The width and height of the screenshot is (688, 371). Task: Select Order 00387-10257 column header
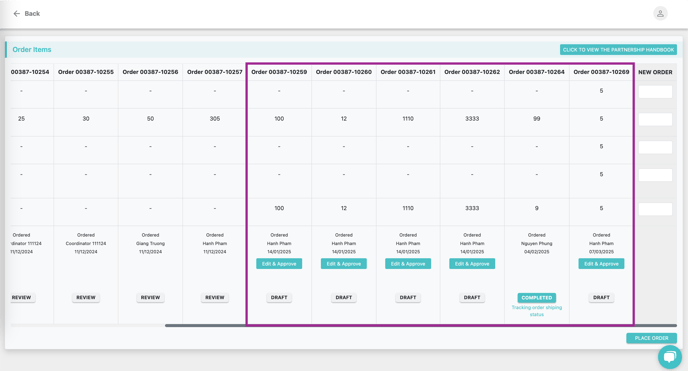pos(215,72)
